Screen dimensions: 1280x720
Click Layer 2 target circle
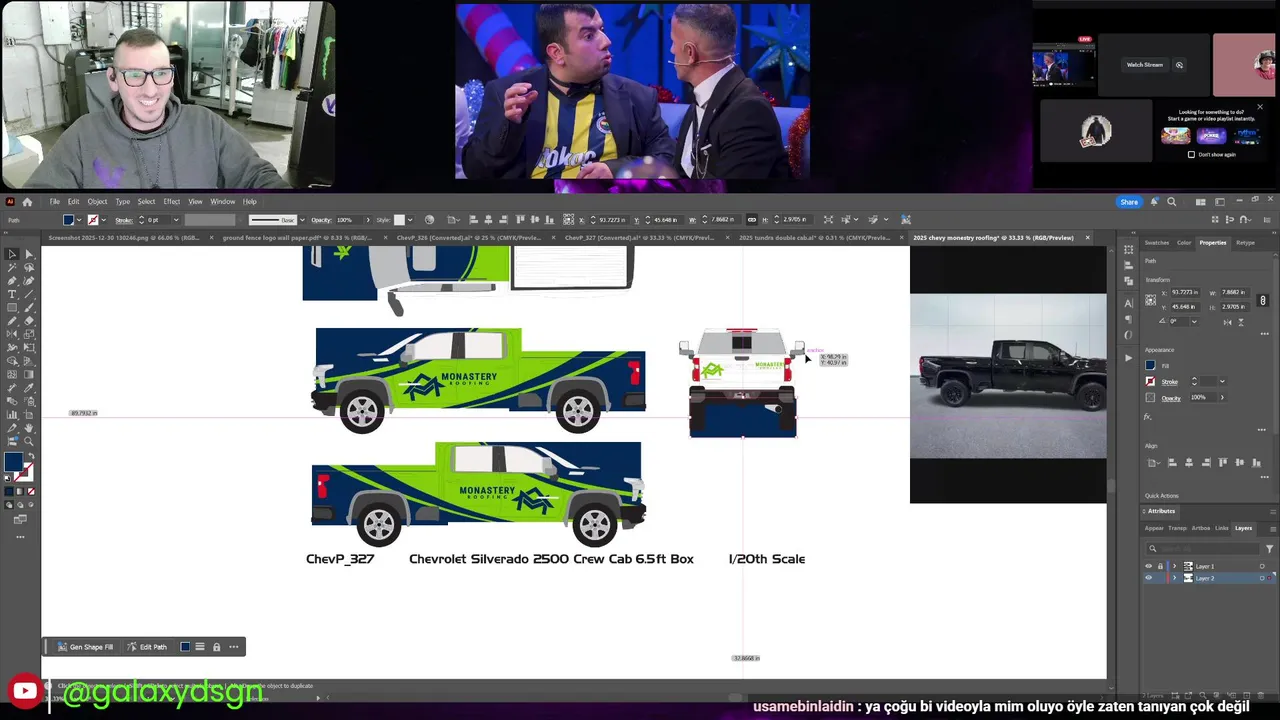[x=1262, y=578]
